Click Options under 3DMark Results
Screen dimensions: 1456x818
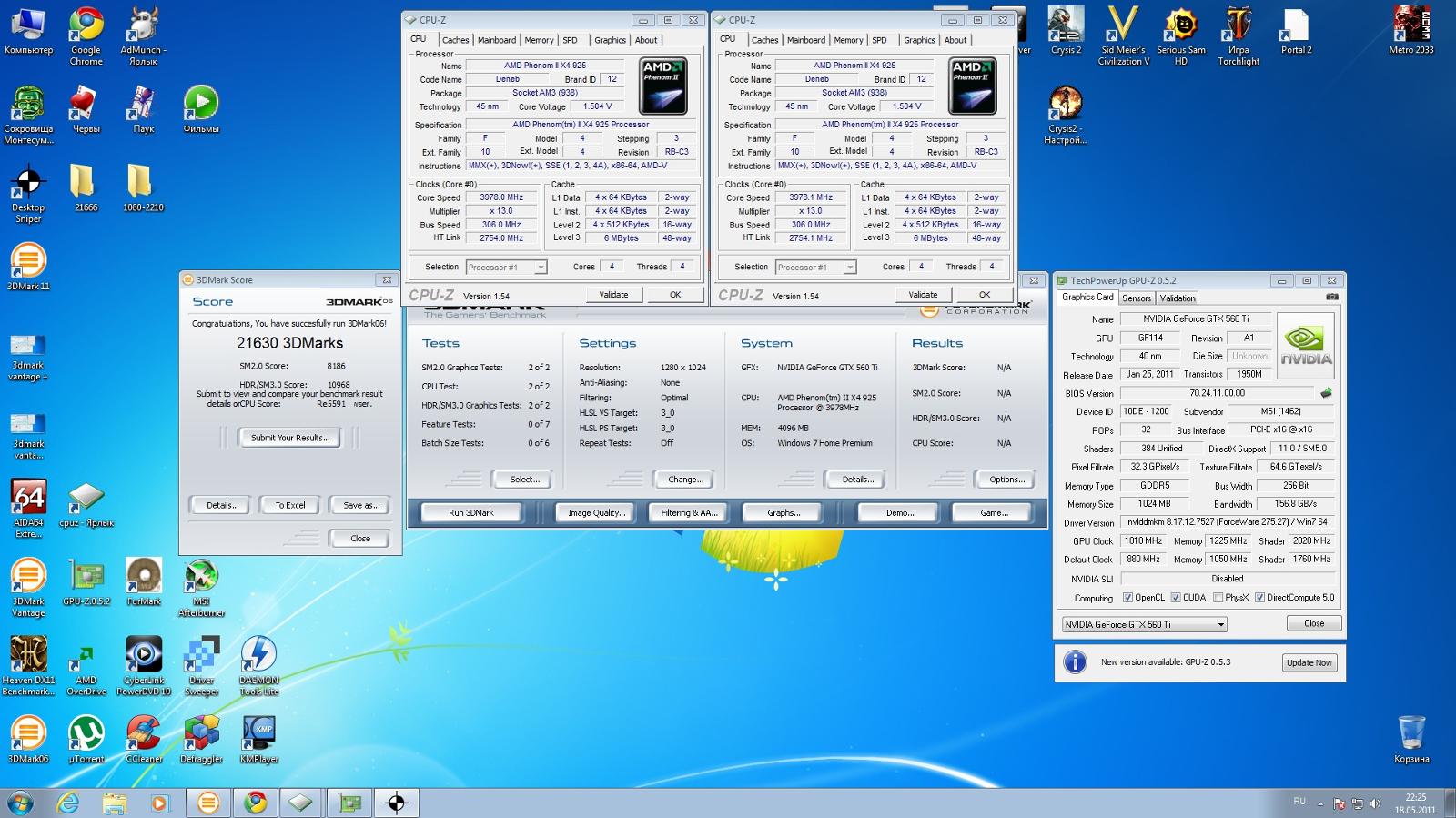tap(1006, 480)
